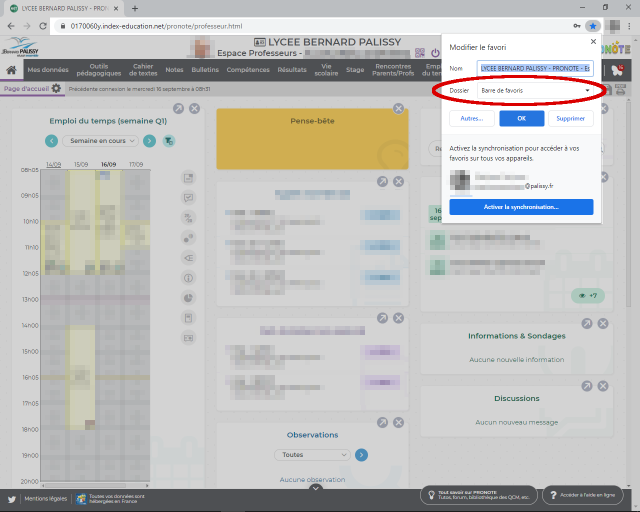Click OK in the bookmark dialog
The height and width of the screenshot is (512, 640).
tap(521, 118)
